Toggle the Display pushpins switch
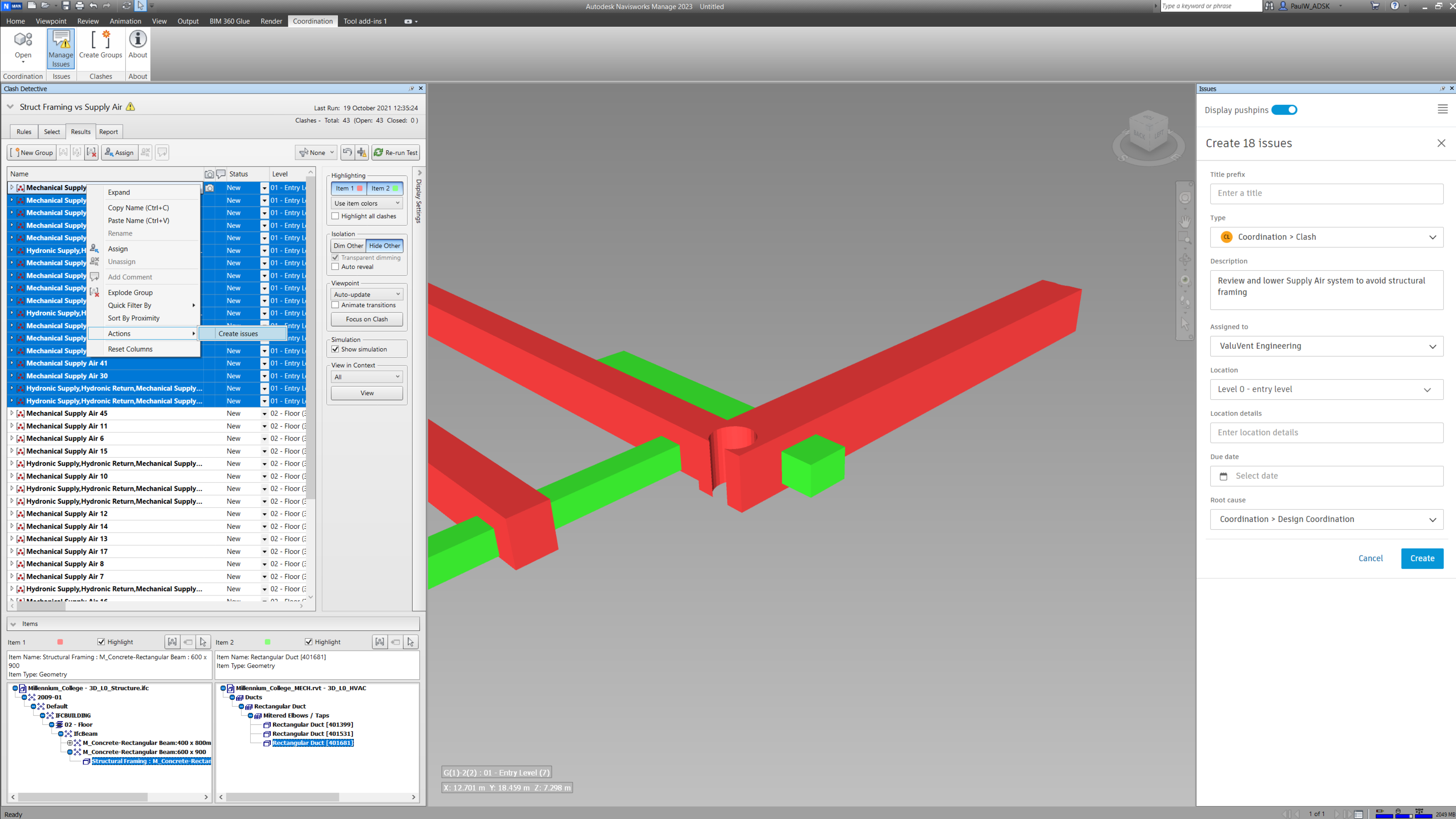This screenshot has height=819, width=1456. (1283, 110)
